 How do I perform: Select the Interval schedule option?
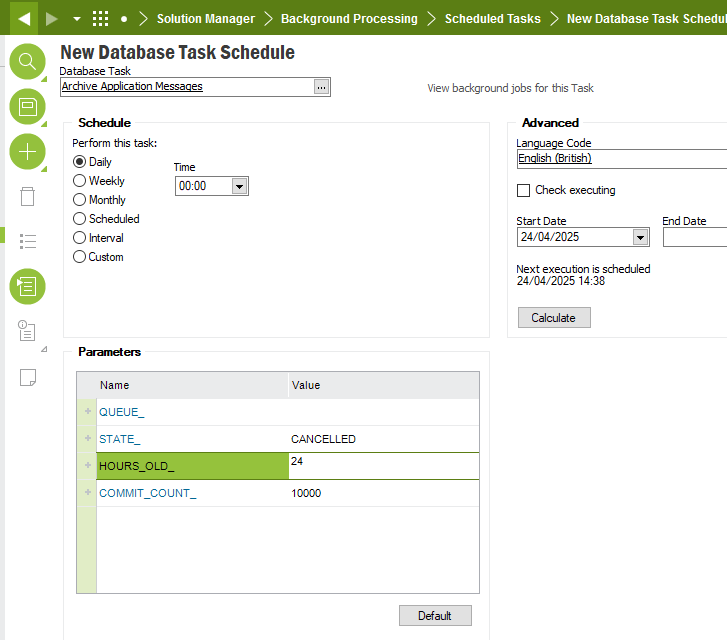tap(79, 237)
